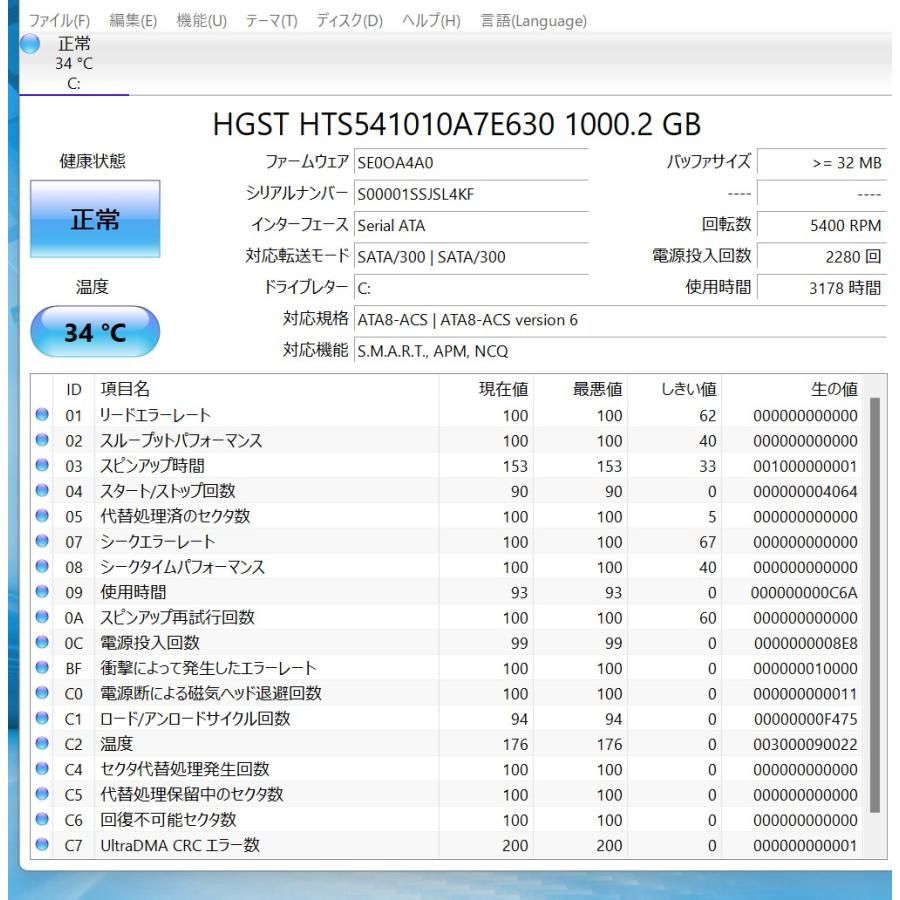
Task: Select raw value 003000090022
Action: click(x=805, y=744)
